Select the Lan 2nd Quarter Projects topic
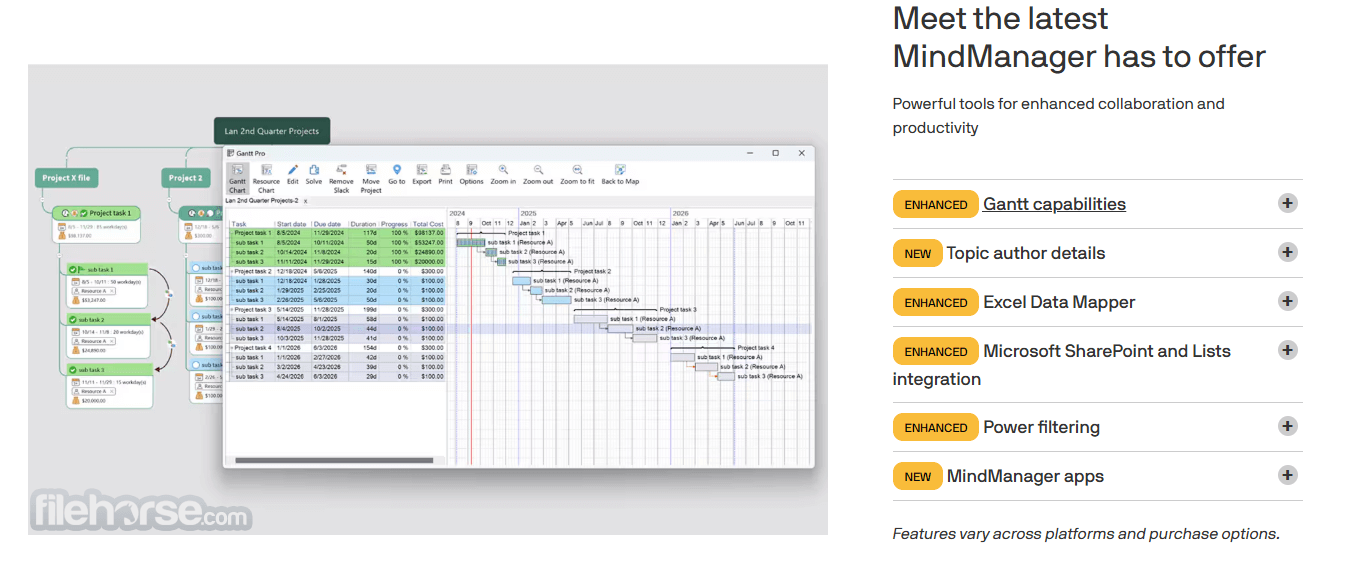Image resolution: width=1350 pixels, height=561 pixels. point(272,131)
